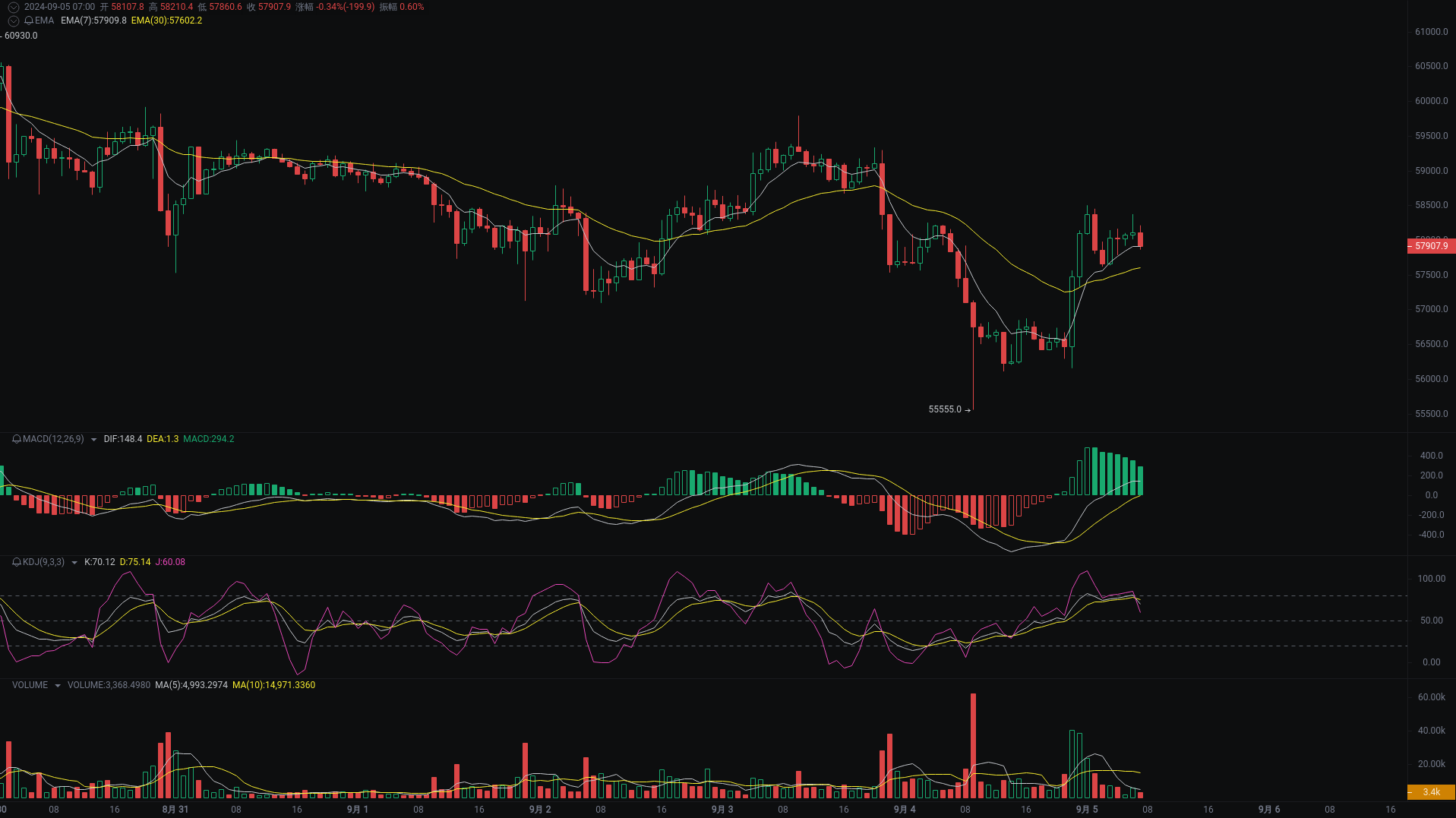Click the VOLUME:3,368.4980 readout
The height and width of the screenshot is (818, 1456).
pyautogui.click(x=109, y=685)
